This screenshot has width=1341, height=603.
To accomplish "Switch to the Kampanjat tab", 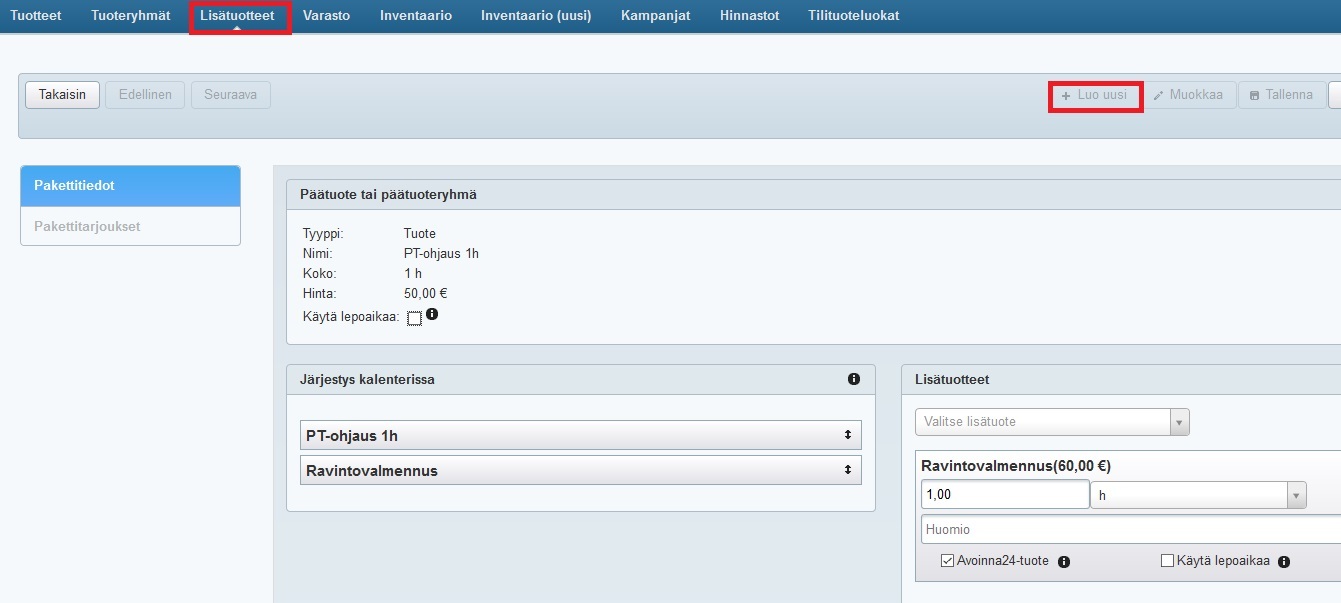I will coord(655,15).
